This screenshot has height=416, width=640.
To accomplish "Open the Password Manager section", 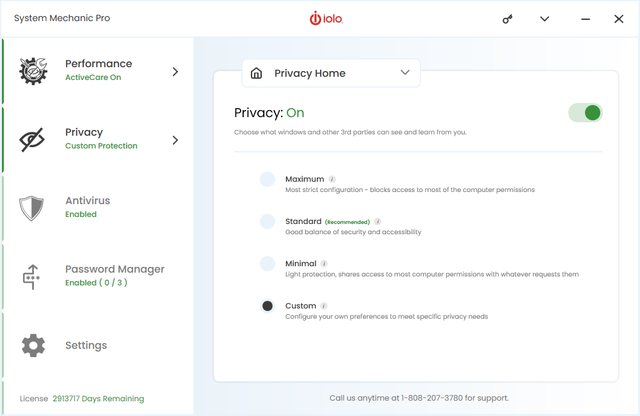I will pos(114,275).
